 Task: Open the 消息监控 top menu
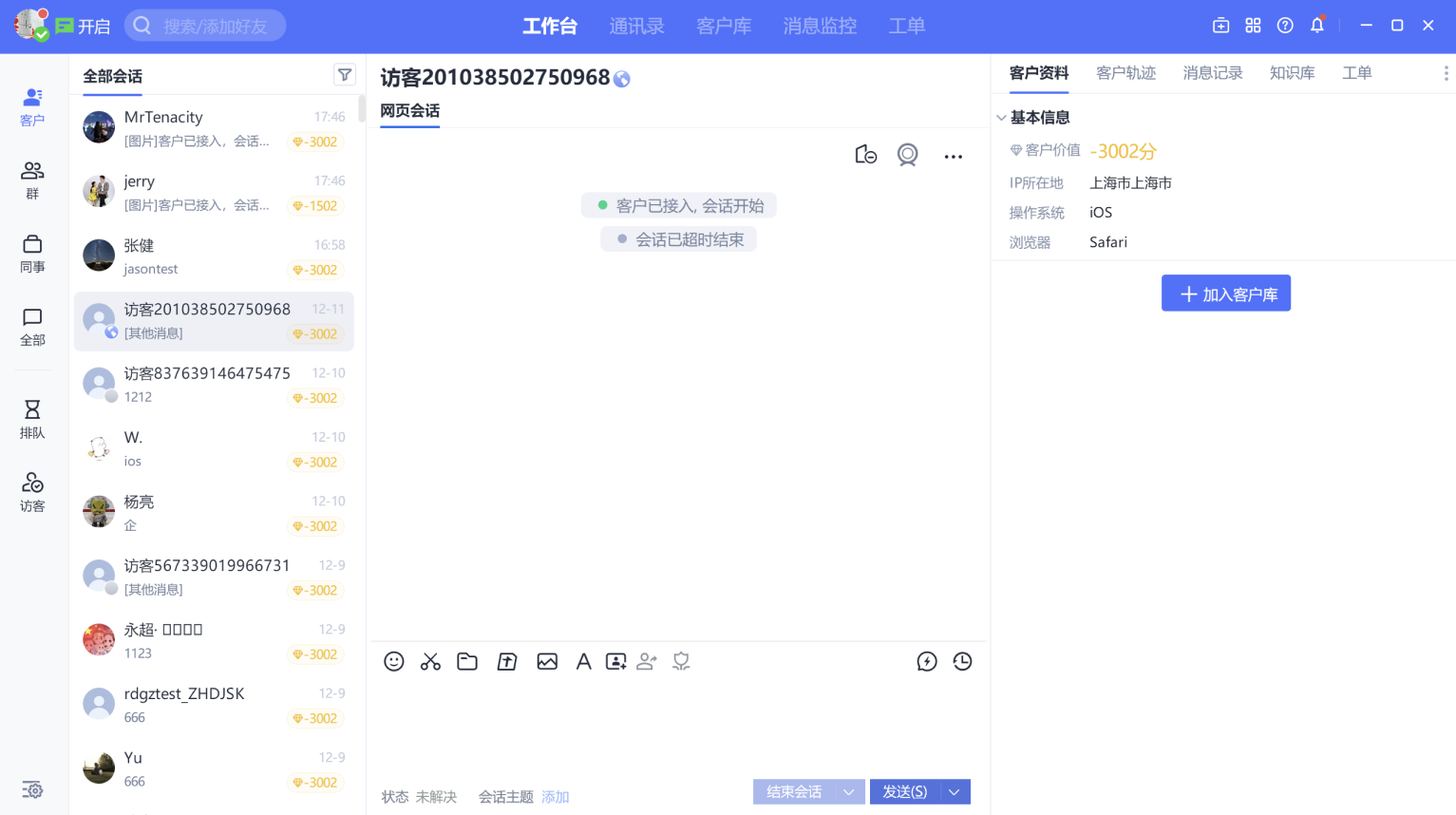pyautogui.click(x=820, y=27)
